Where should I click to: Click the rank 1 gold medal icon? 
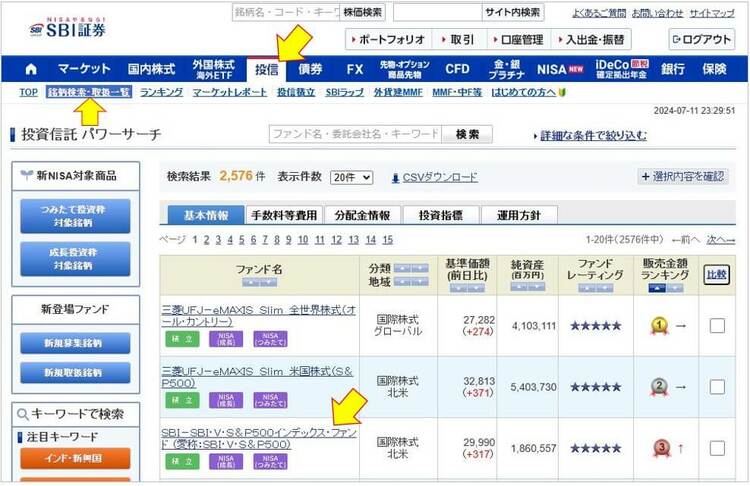pyautogui.click(x=660, y=326)
